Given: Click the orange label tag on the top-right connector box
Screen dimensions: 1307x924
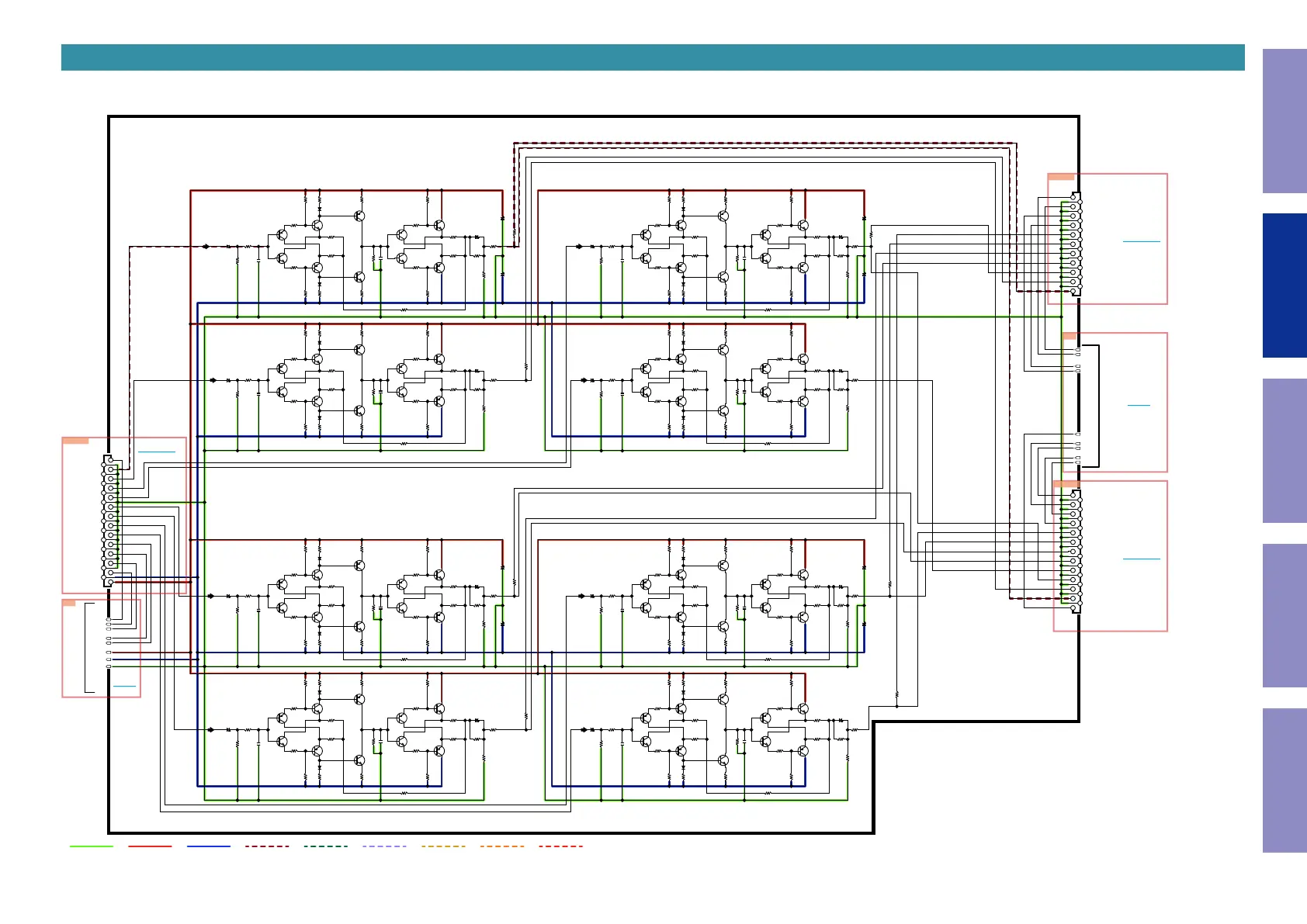Looking at the screenshot, I should point(1061,177).
